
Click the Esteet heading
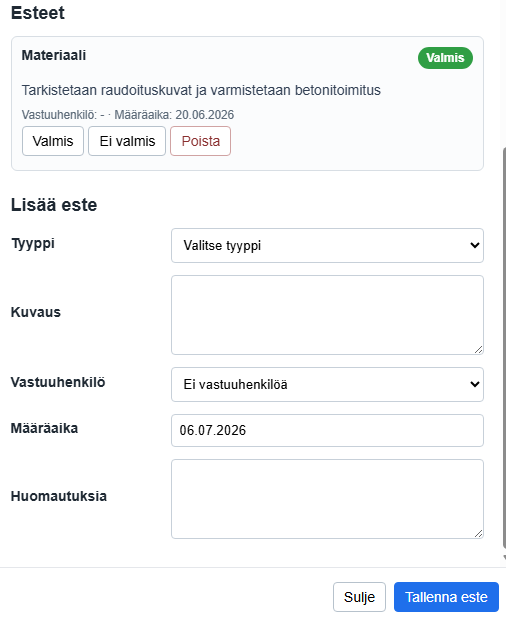(38, 13)
